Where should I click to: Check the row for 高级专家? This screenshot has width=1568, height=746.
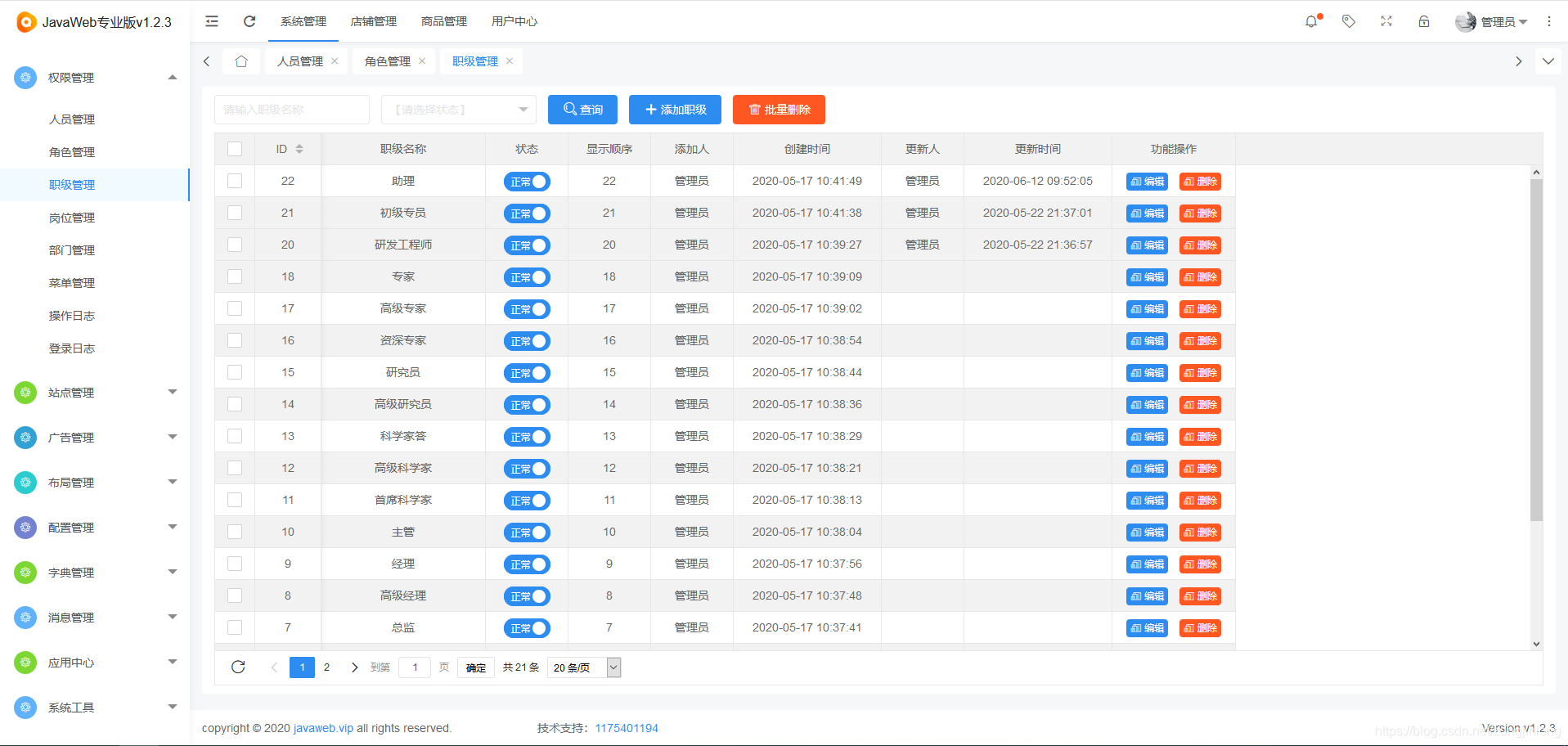pos(235,308)
